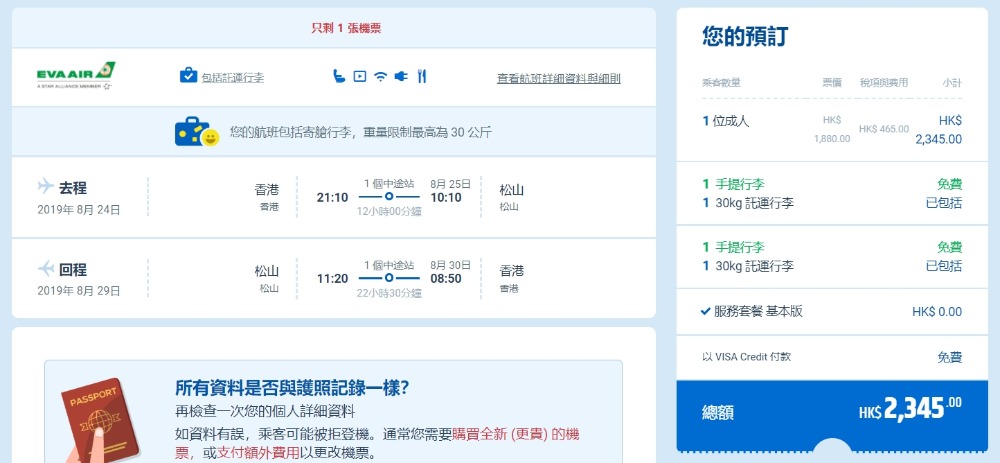Click the 以 VISA Credit 付款 row
1000x463 pixels.
tap(832, 357)
